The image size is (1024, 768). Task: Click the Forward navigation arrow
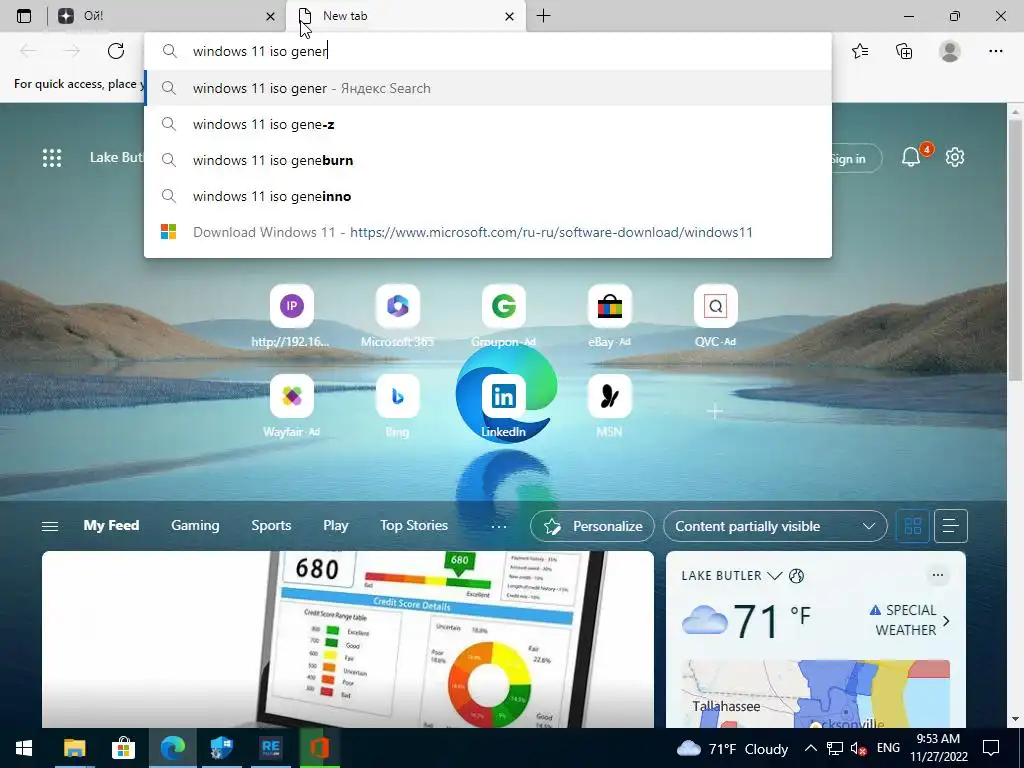71,51
